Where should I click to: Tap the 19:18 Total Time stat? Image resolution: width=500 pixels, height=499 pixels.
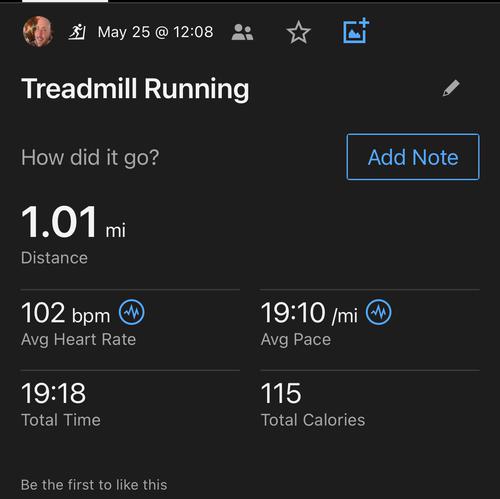[x=130, y=404]
